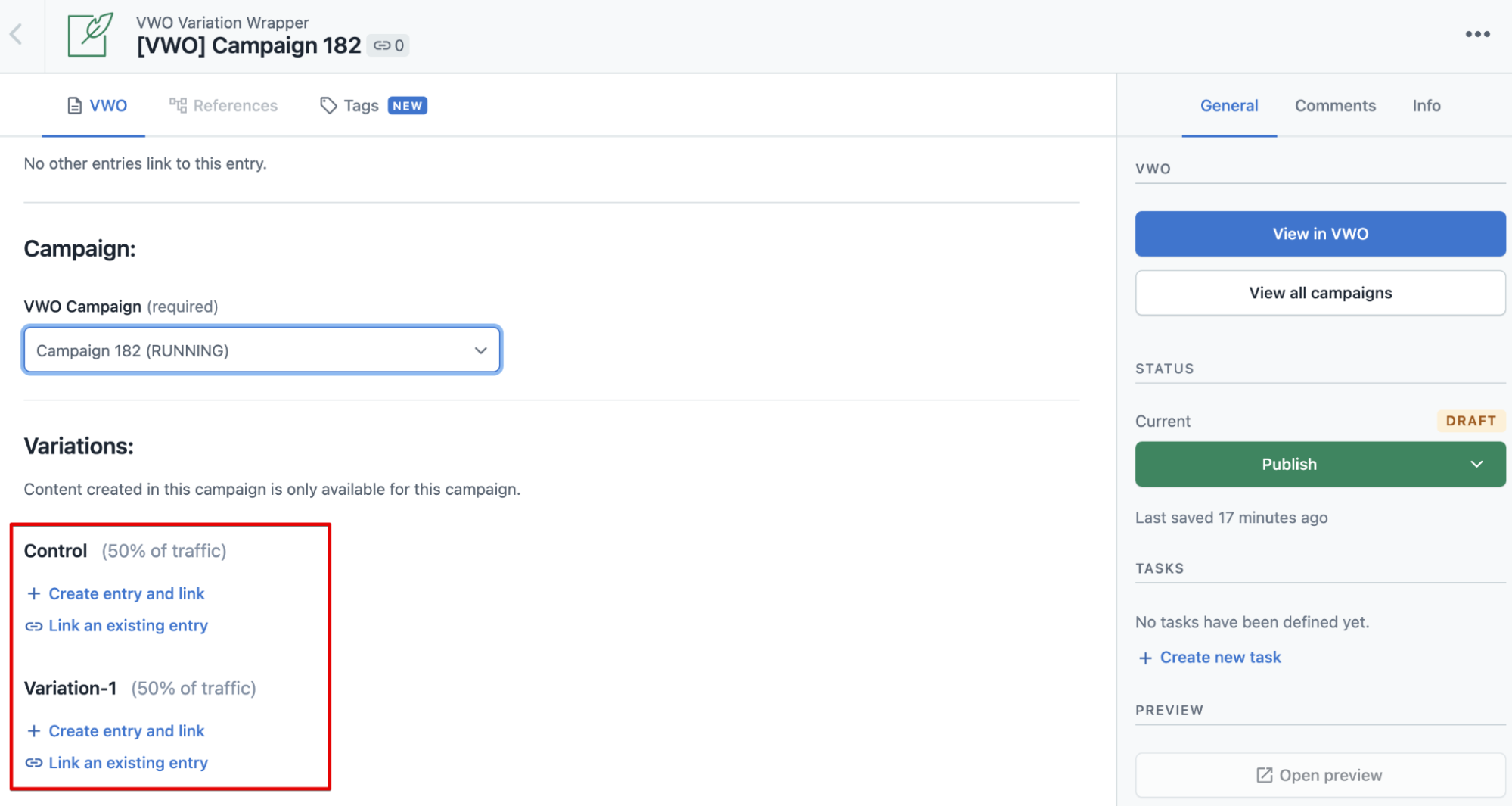Open the References tab
Screen dimensions: 1512x806
click(x=223, y=106)
